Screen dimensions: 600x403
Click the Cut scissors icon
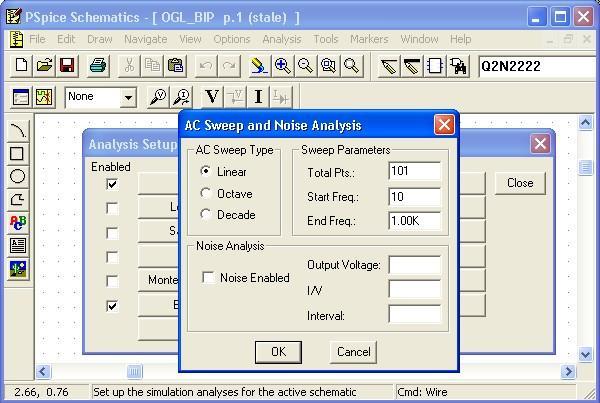click(x=129, y=65)
